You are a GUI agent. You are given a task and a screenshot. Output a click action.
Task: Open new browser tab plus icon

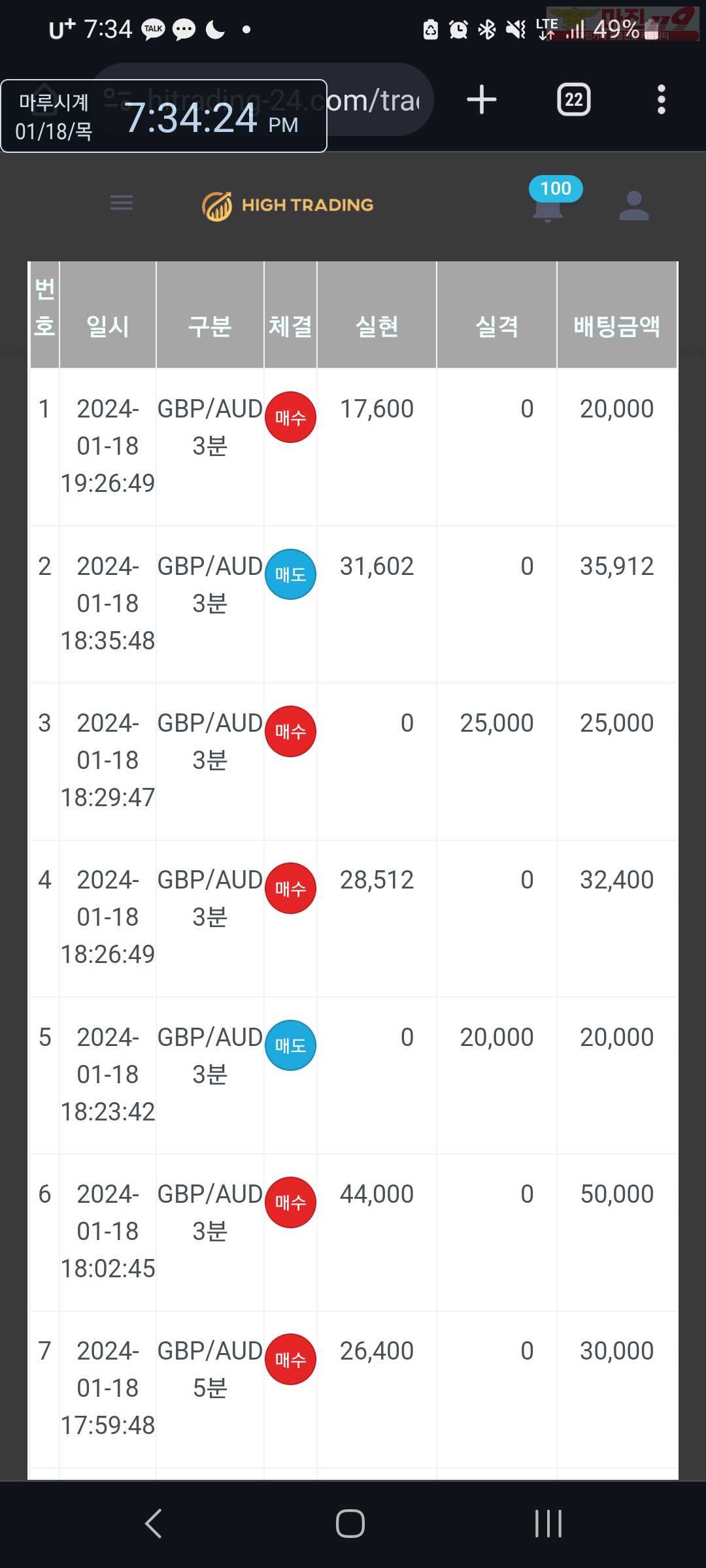click(x=482, y=100)
